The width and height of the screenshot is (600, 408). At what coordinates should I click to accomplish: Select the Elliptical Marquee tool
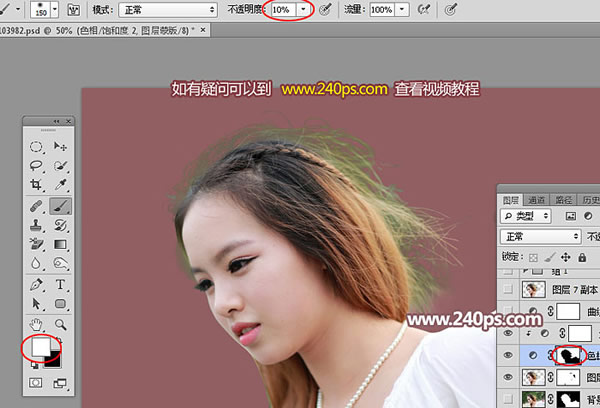(x=36, y=146)
